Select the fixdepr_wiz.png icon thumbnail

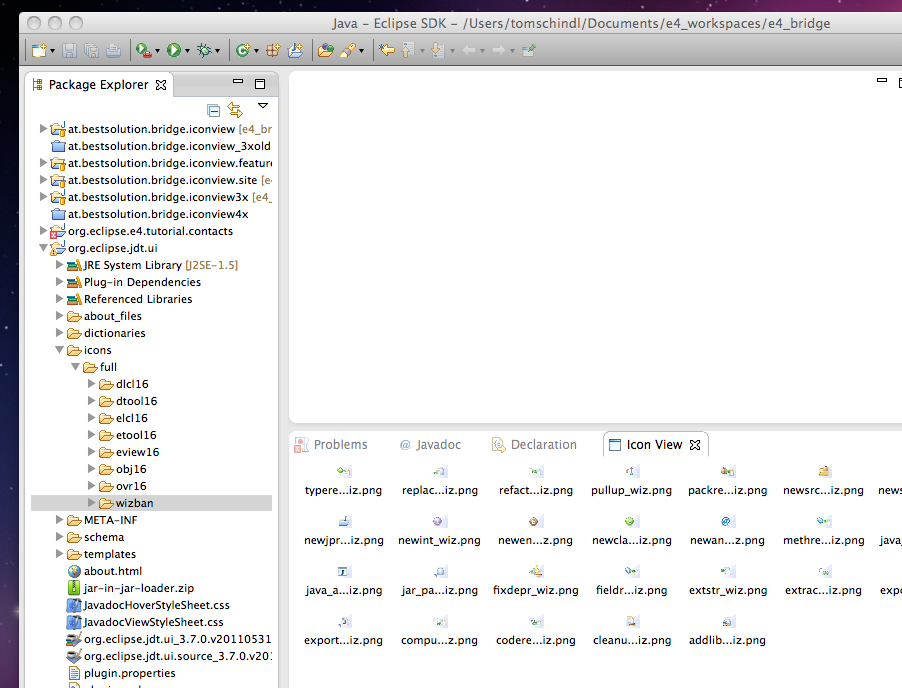click(535, 572)
